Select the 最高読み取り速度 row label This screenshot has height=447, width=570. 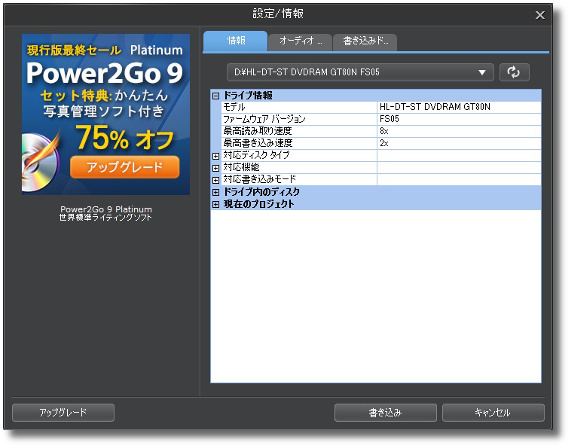pyautogui.click(x=257, y=131)
